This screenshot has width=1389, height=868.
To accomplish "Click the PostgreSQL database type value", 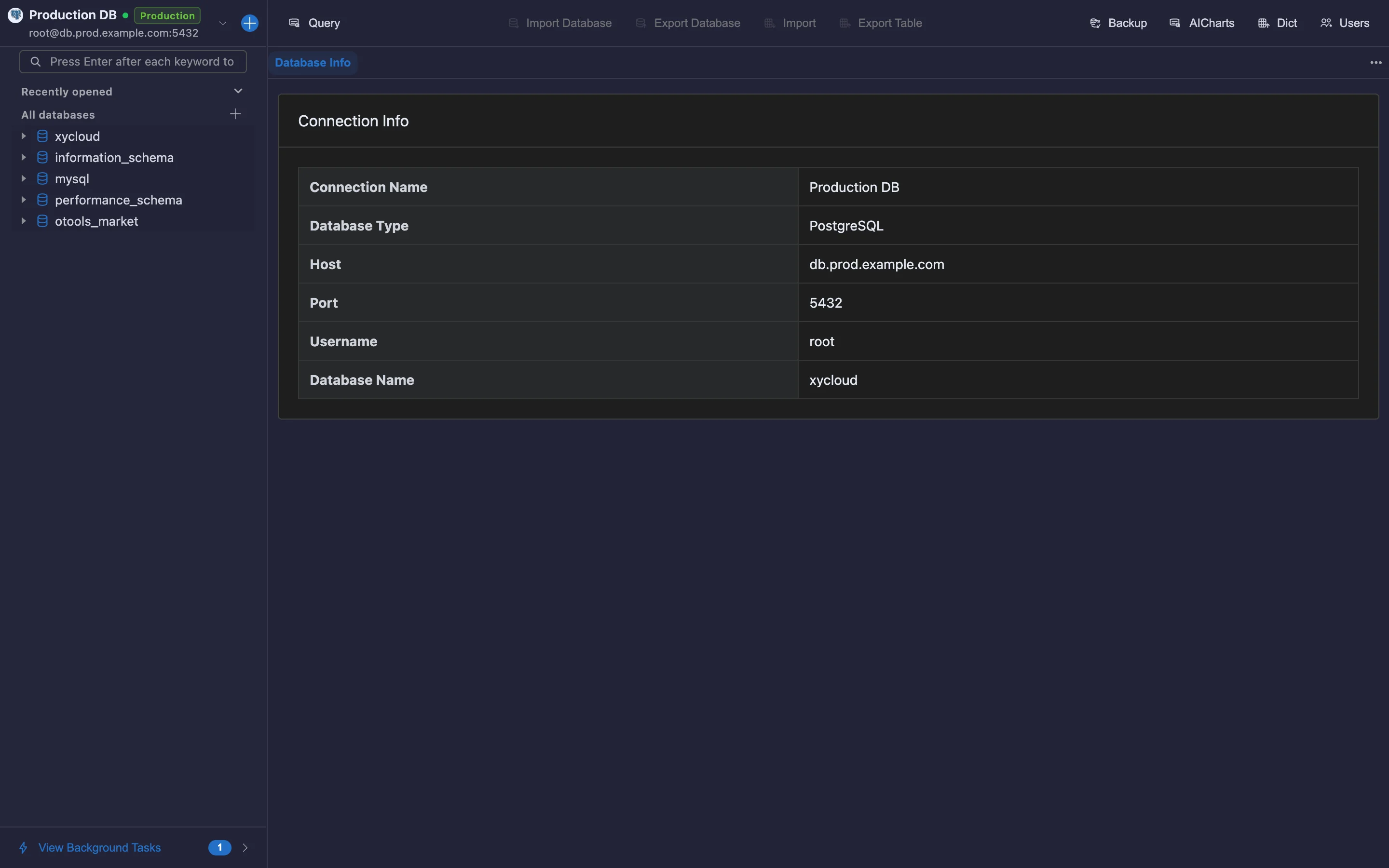I will (x=846, y=226).
